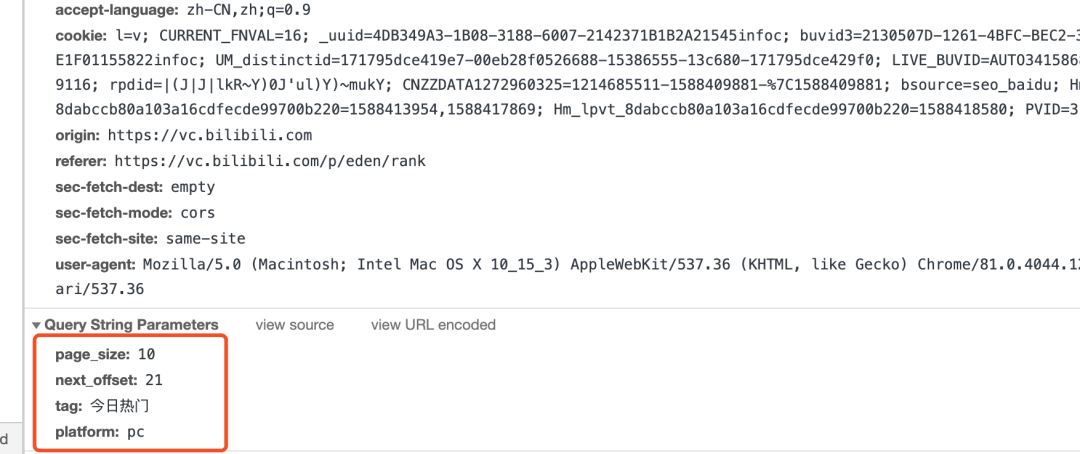Click the origin value https://vc.bilibili.com
This screenshot has width=1080, height=454.
click(x=209, y=135)
